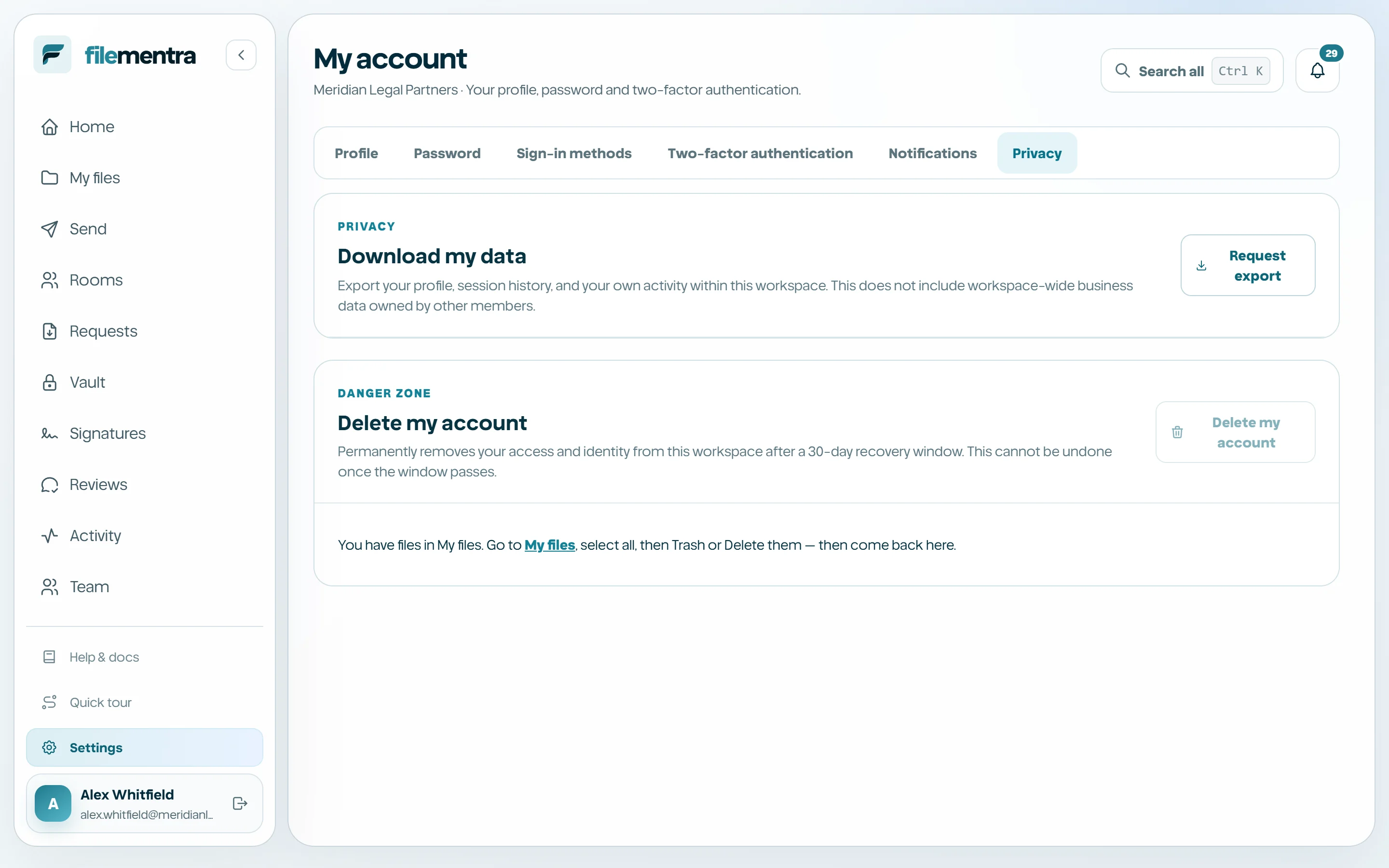Open the Rooms icon
The height and width of the screenshot is (868, 1389).
point(50,280)
